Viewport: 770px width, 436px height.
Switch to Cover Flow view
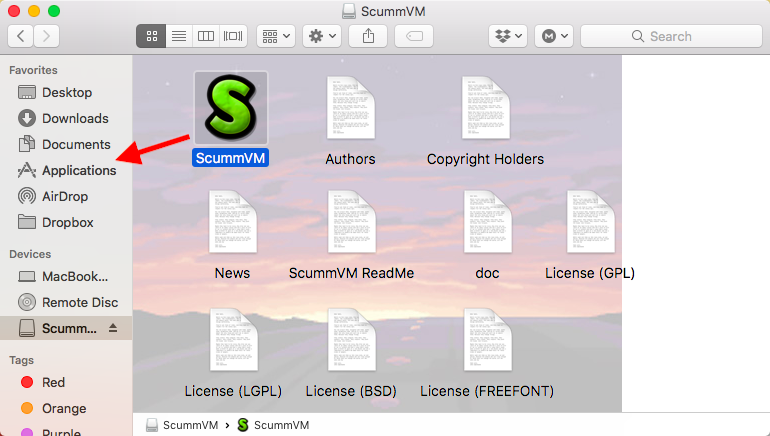point(233,36)
